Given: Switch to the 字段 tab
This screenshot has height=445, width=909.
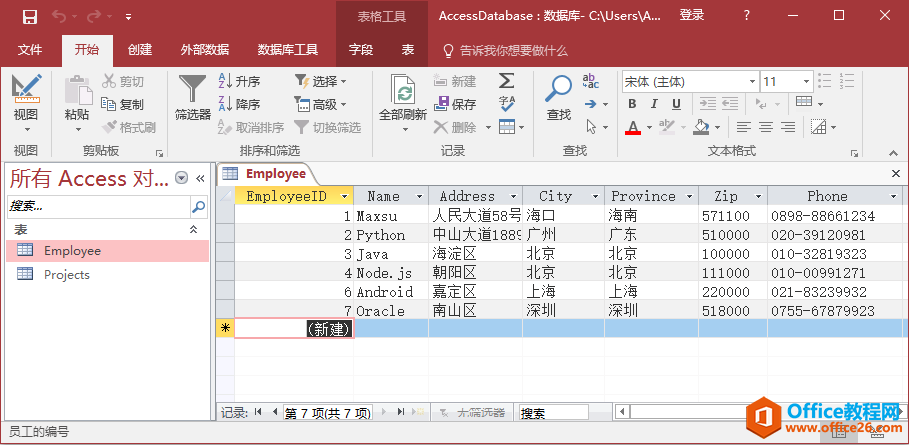Looking at the screenshot, I should click(361, 50).
